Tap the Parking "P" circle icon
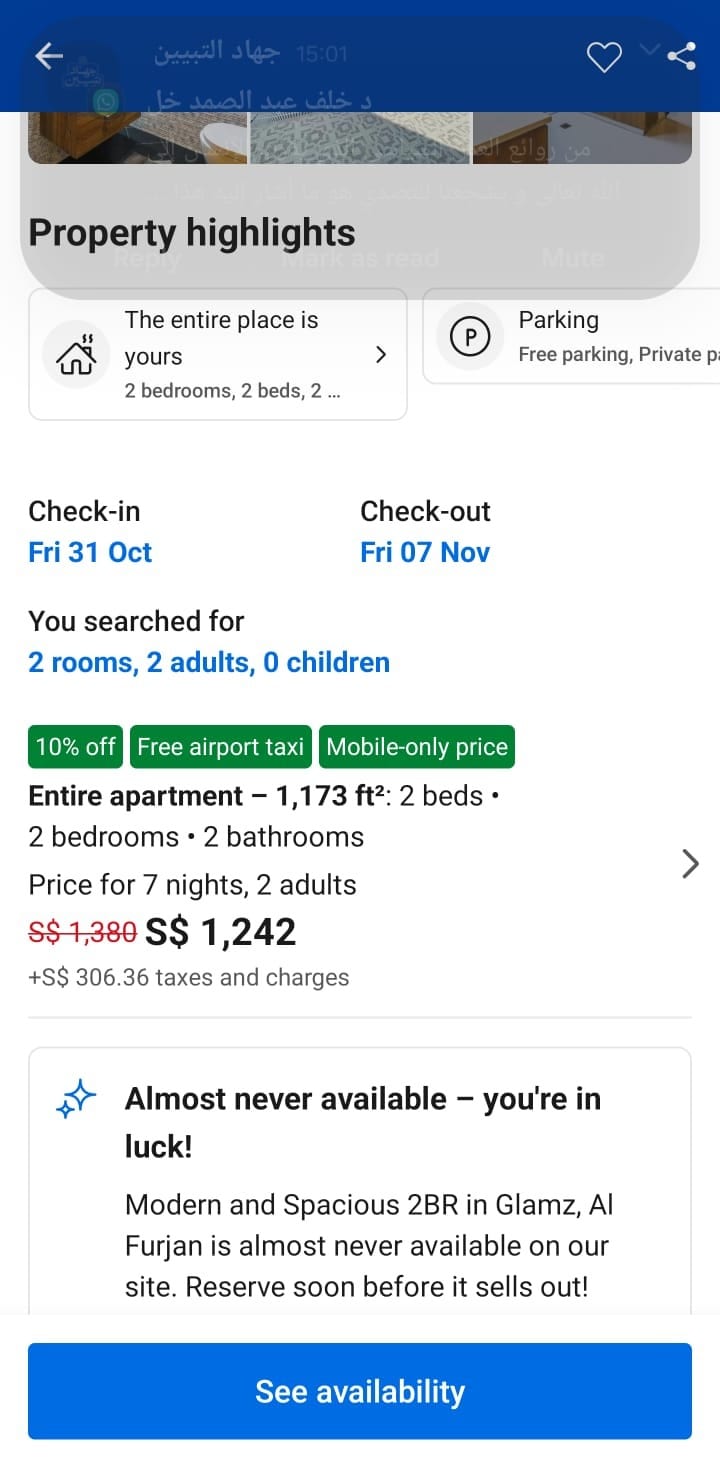This screenshot has width=720, height=1468. (470, 337)
